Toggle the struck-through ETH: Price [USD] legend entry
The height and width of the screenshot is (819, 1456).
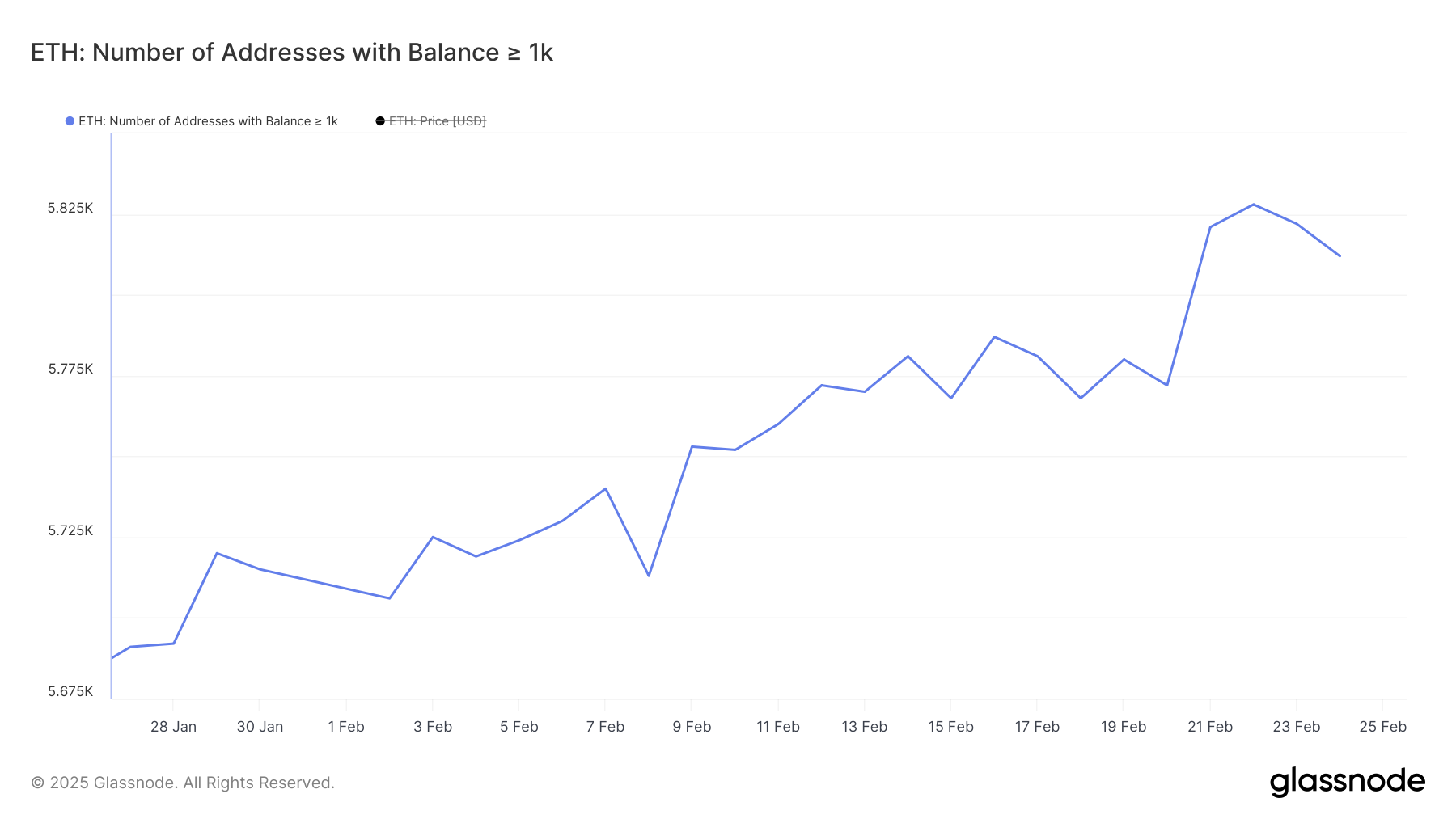pos(437,121)
